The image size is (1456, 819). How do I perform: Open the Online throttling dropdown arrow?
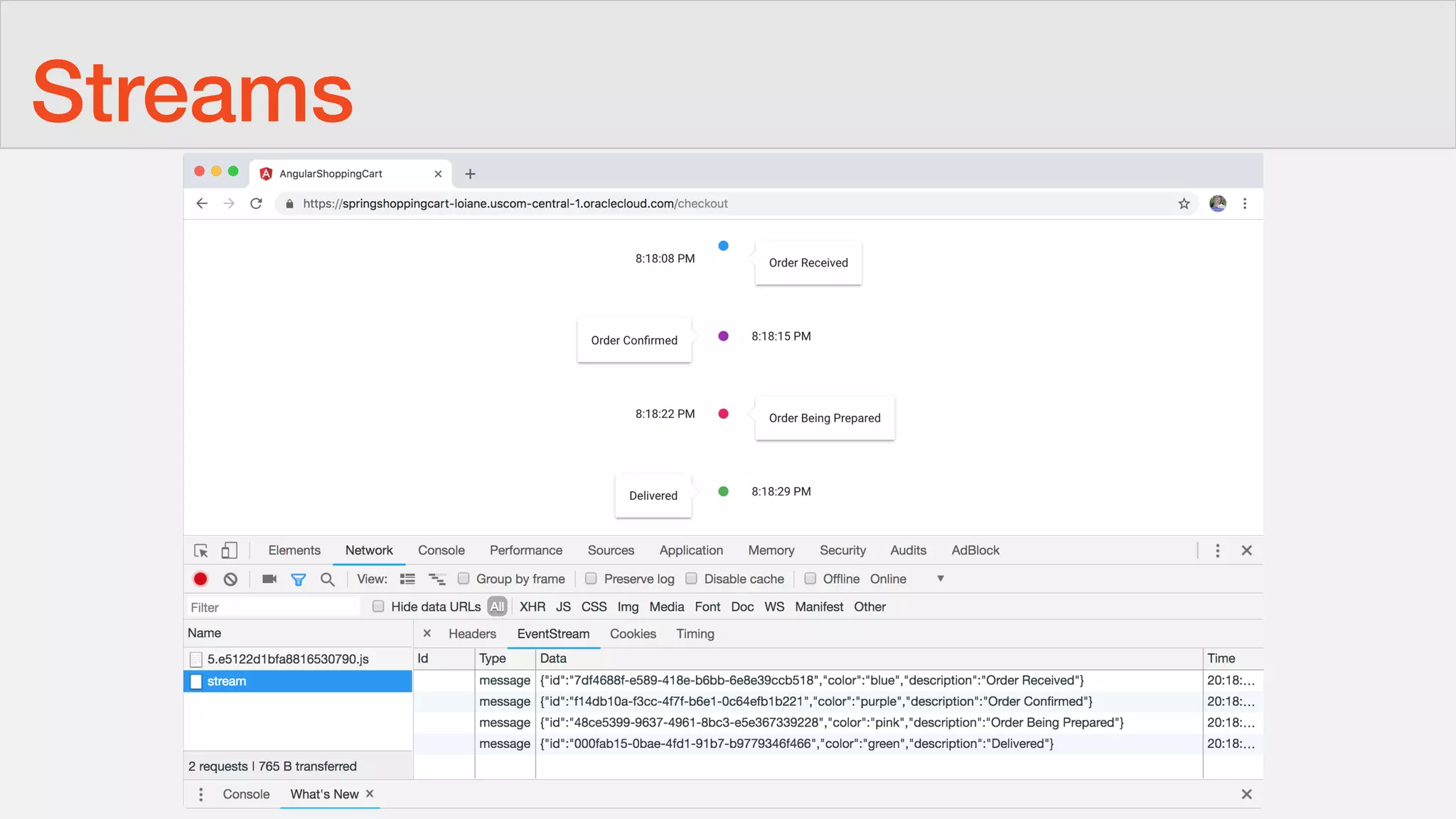point(941,578)
